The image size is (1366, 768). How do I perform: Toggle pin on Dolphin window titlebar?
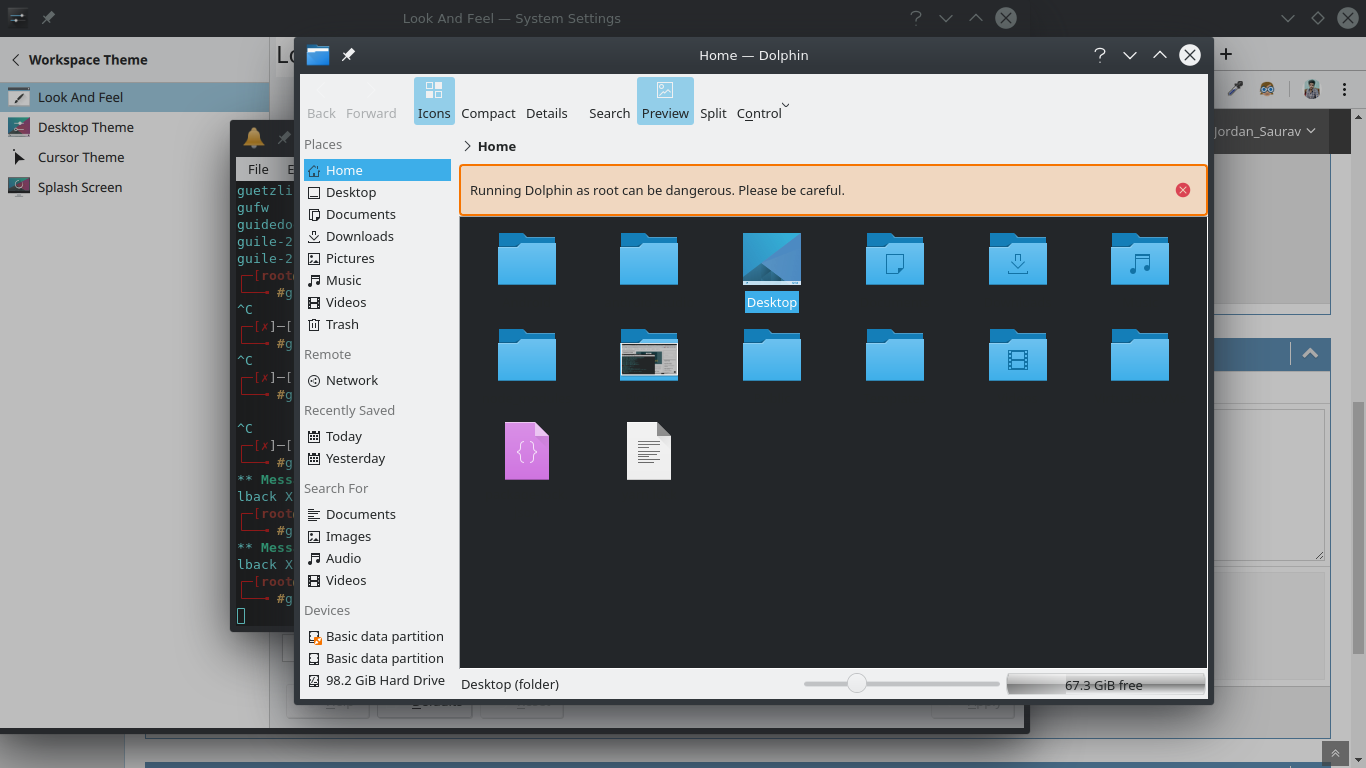pos(348,55)
